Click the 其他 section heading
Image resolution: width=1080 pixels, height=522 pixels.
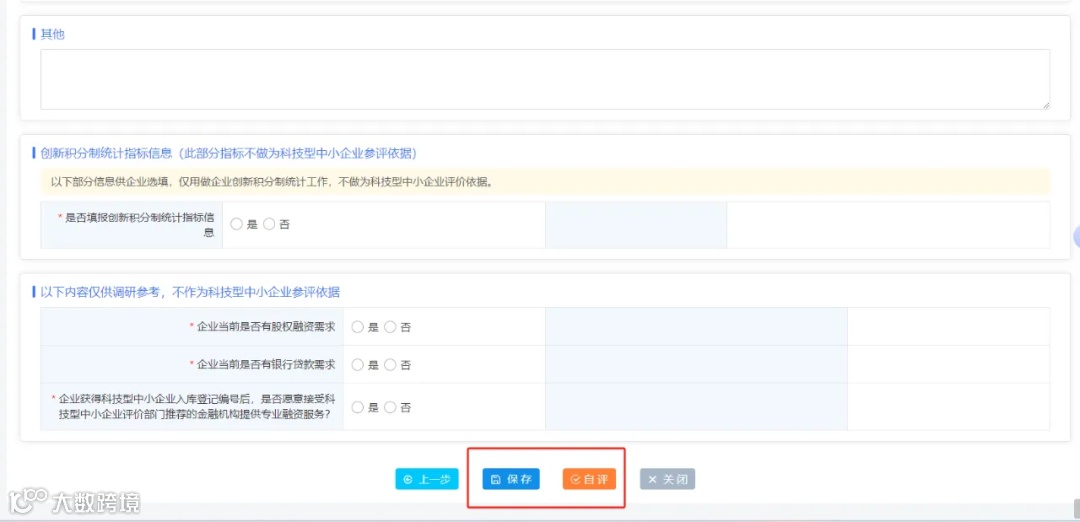(53, 34)
